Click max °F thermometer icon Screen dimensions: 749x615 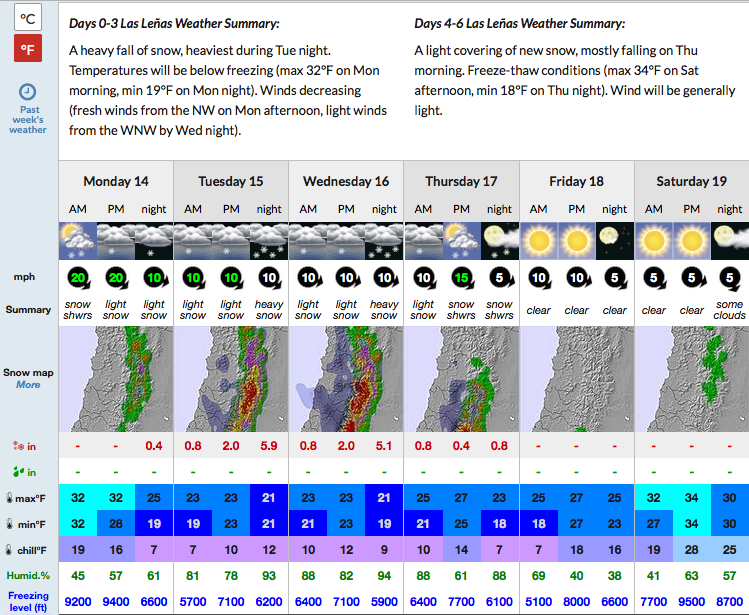pos(9,498)
